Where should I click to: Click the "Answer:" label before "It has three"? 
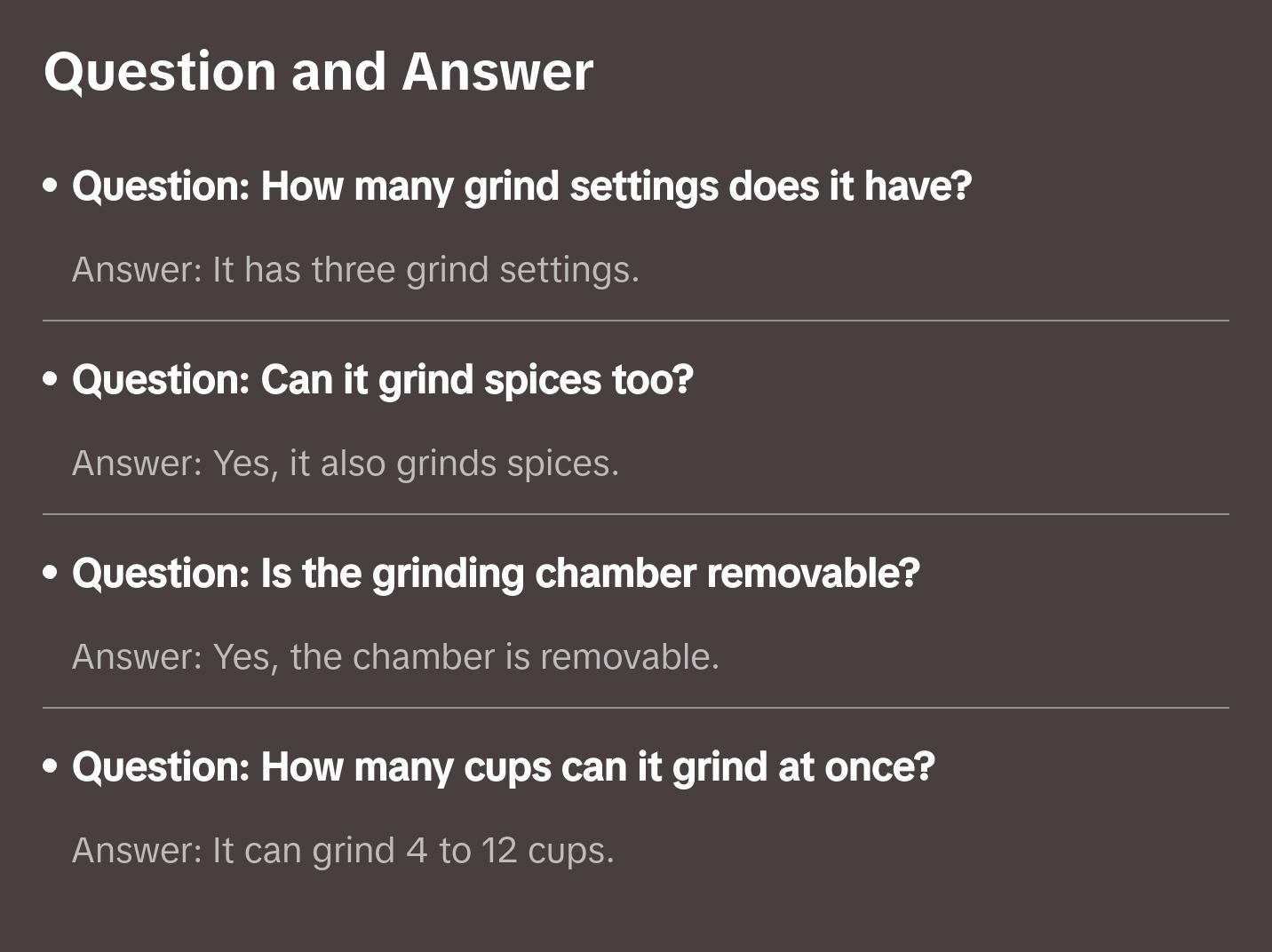pyautogui.click(x=138, y=270)
